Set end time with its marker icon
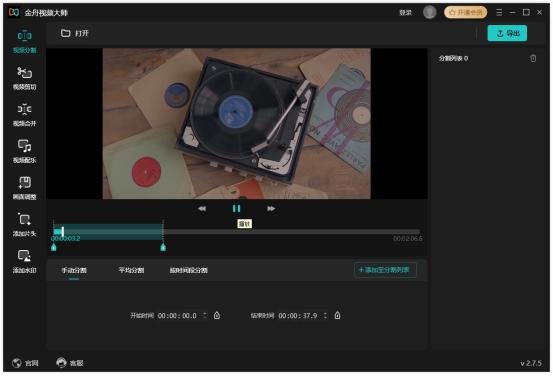This screenshot has height=376, width=553. [338, 315]
